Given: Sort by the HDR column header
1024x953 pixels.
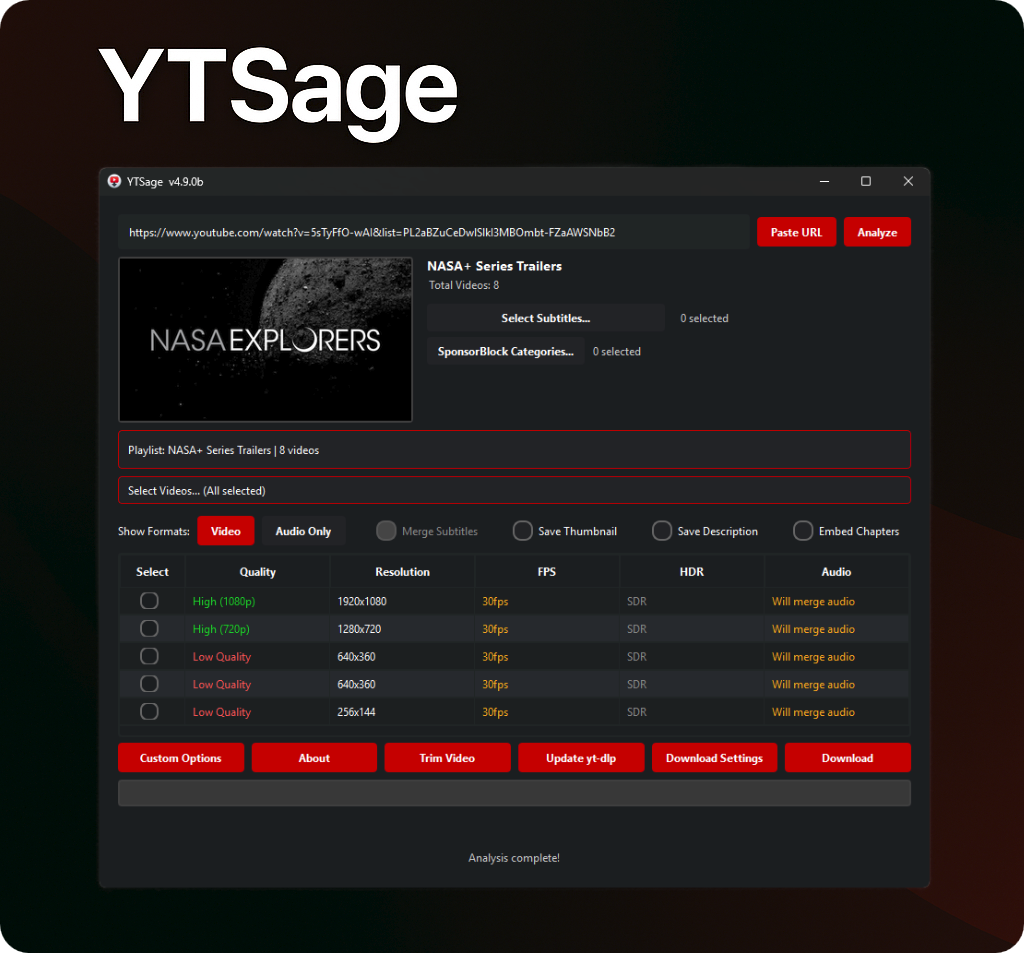Looking at the screenshot, I should pyautogui.click(x=692, y=572).
